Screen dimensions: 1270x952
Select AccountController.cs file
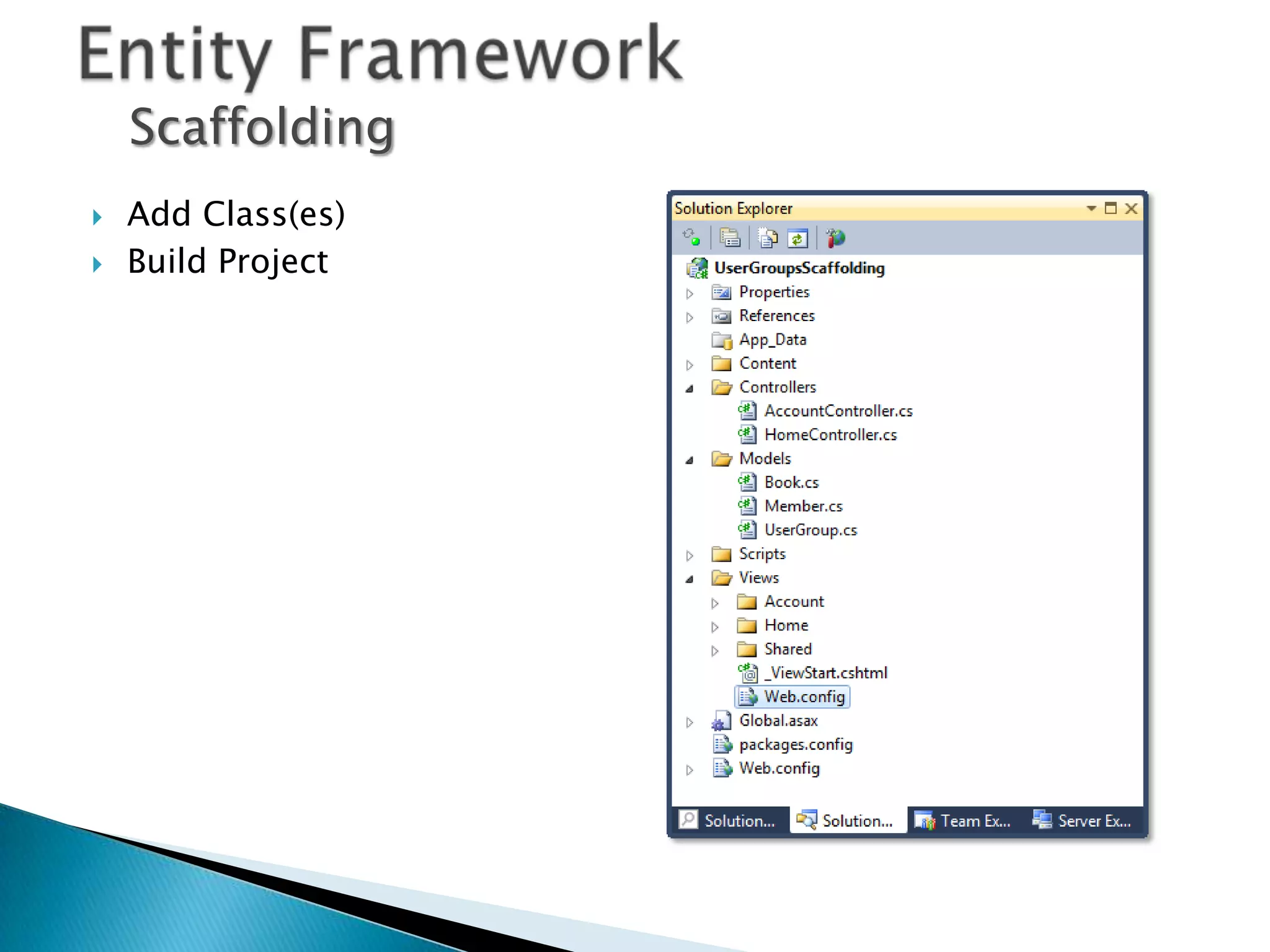[838, 411]
